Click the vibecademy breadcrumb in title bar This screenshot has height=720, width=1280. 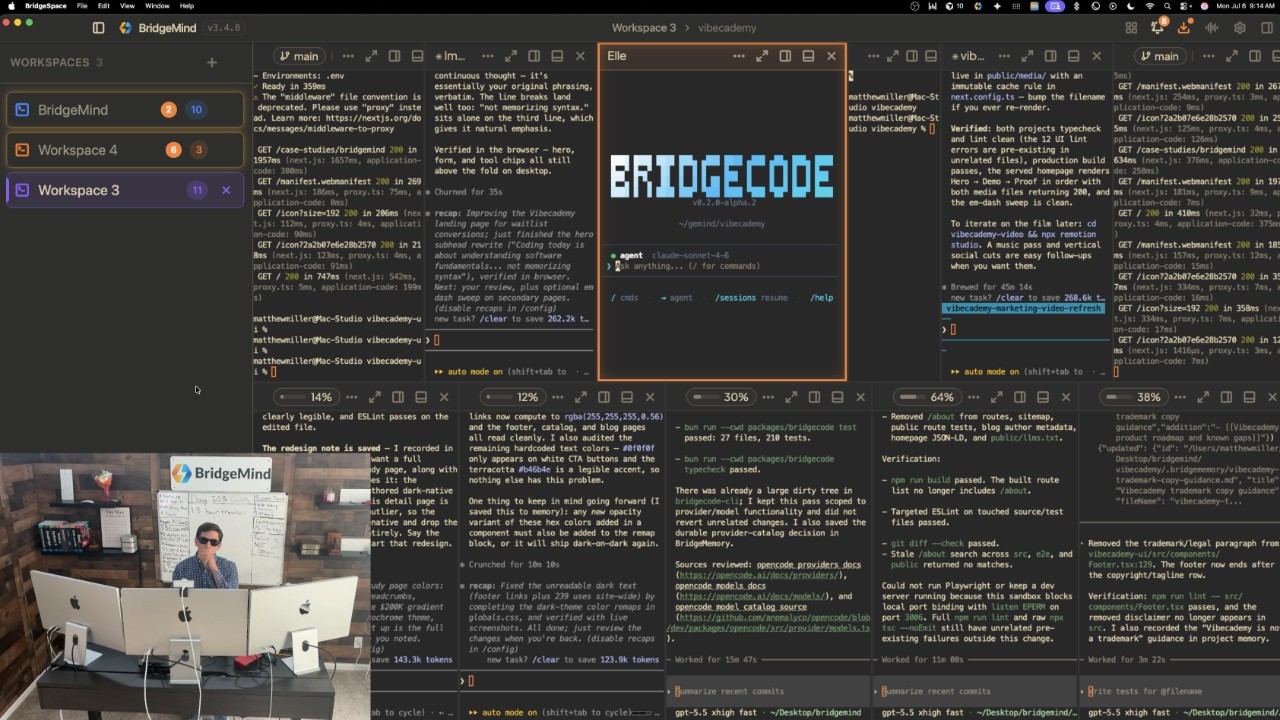coord(727,28)
